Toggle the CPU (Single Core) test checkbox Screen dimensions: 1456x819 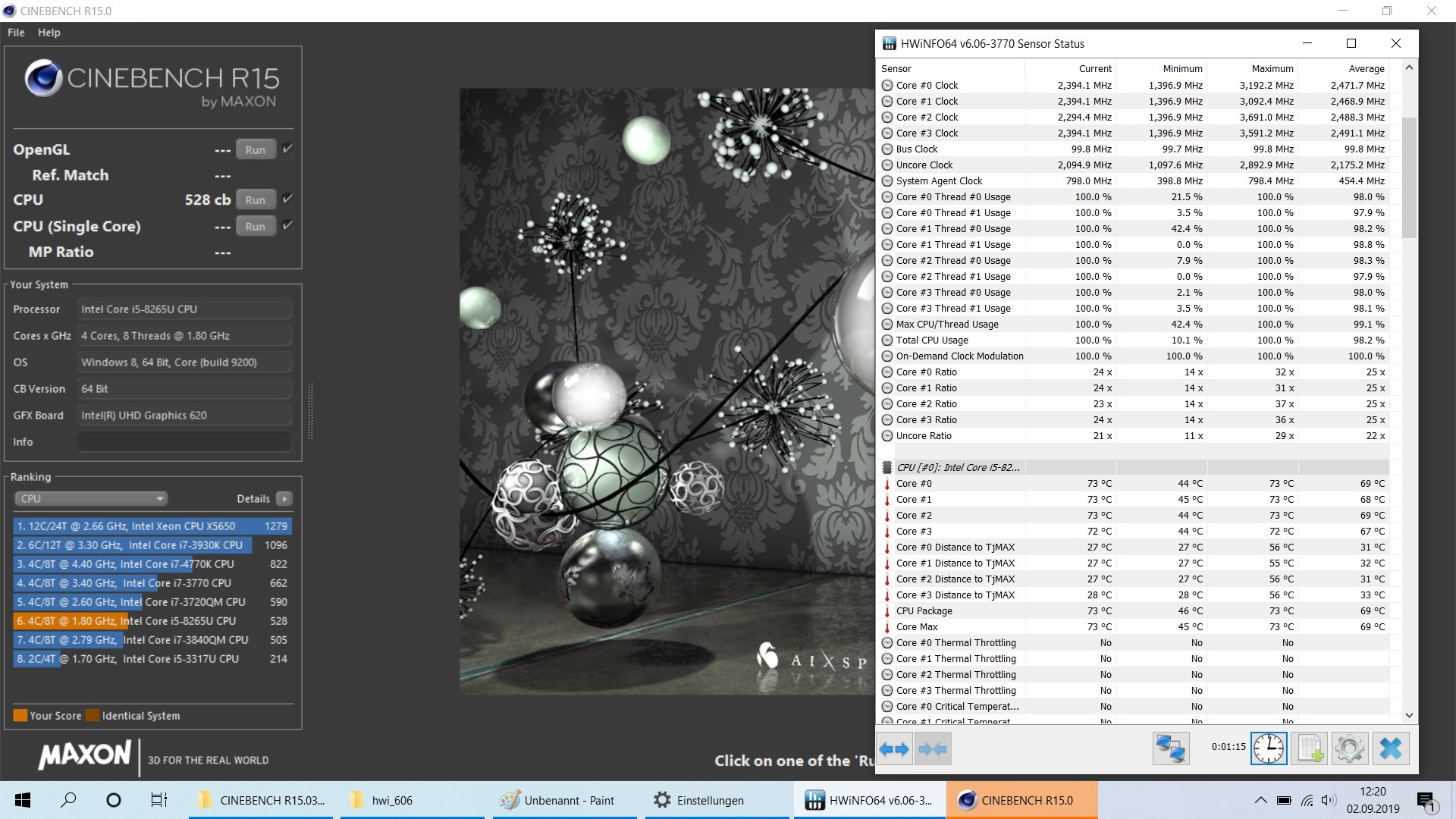287,225
